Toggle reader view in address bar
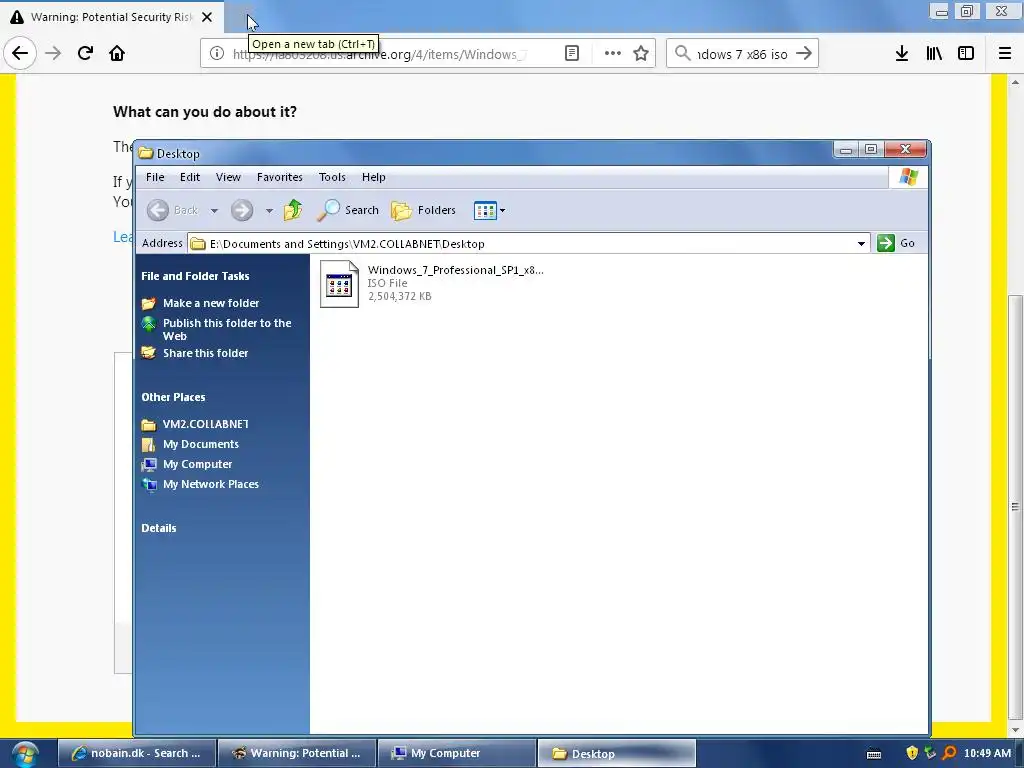Screen dimensions: 1024x768 coord(571,54)
